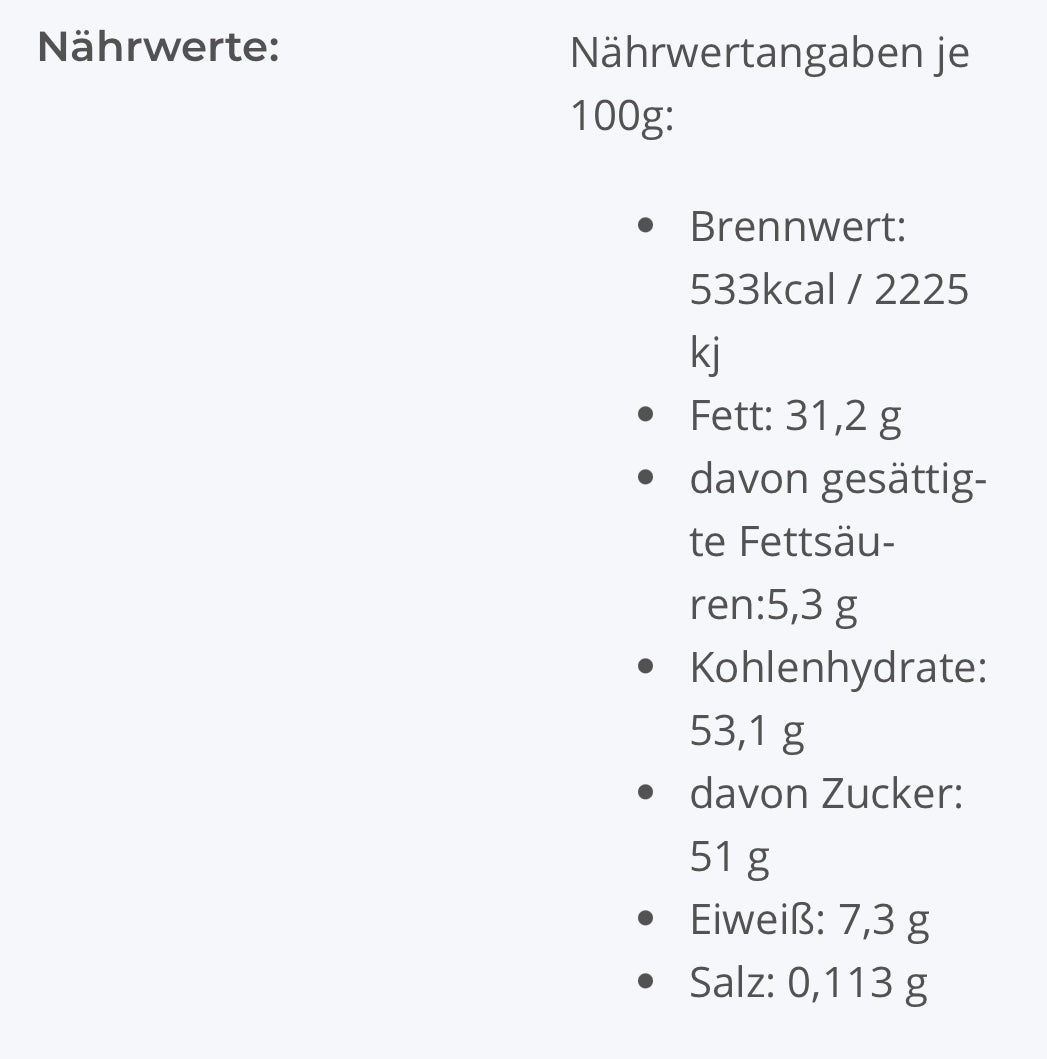Image resolution: width=1047 pixels, height=1059 pixels.
Task: Select the "533kcal / 2225" value
Action: [829, 290]
